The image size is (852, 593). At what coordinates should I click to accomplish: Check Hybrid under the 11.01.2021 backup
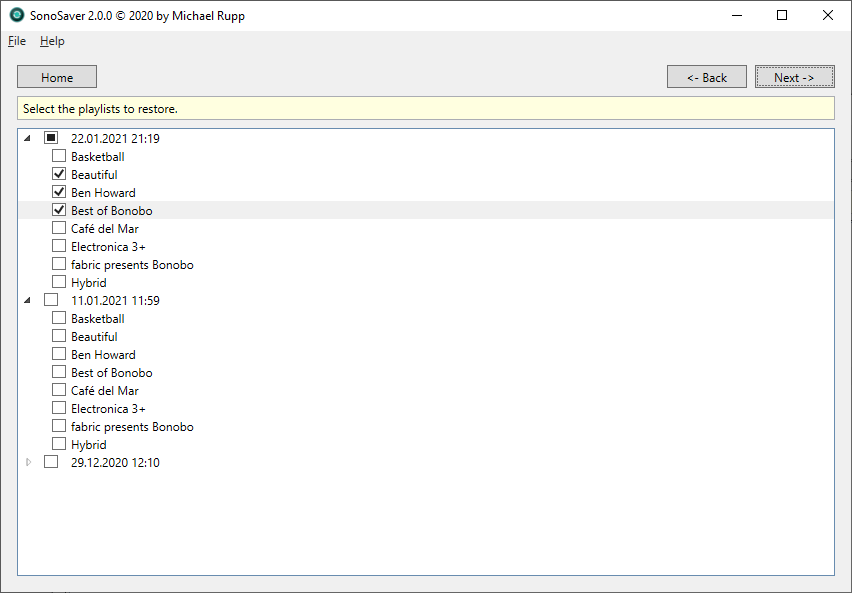(x=58, y=444)
